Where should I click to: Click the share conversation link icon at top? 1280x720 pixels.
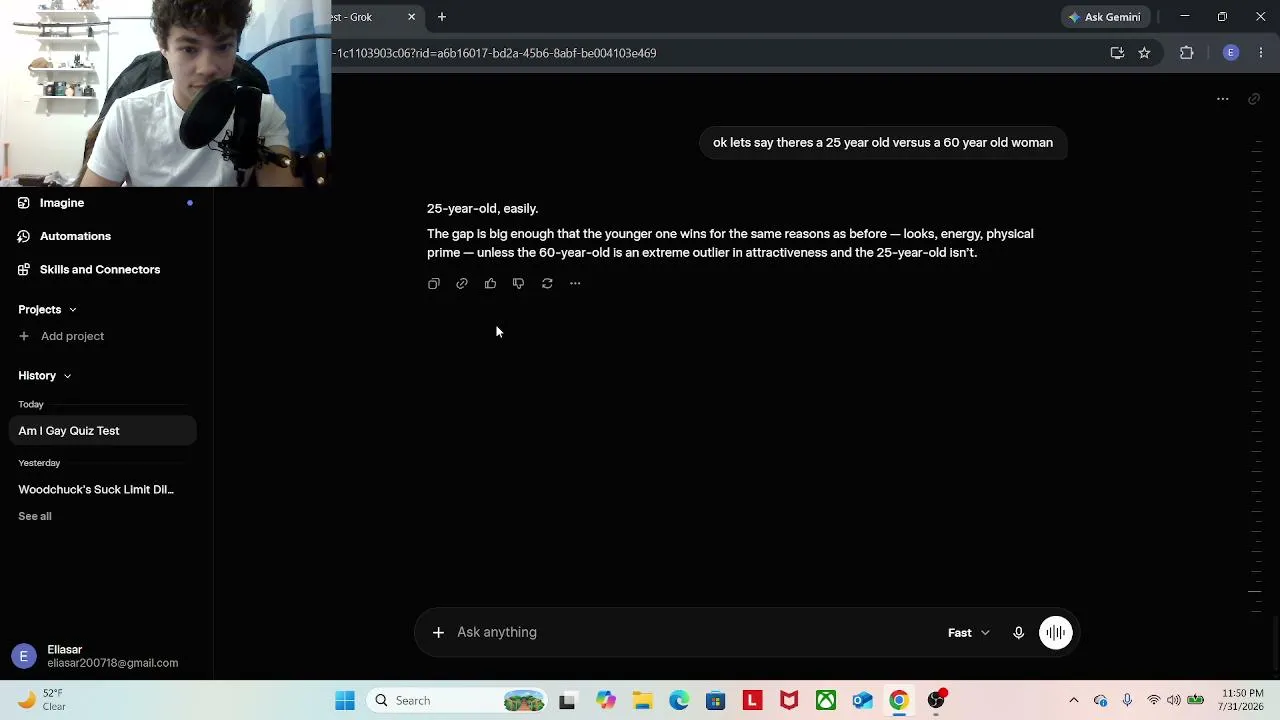1254,99
